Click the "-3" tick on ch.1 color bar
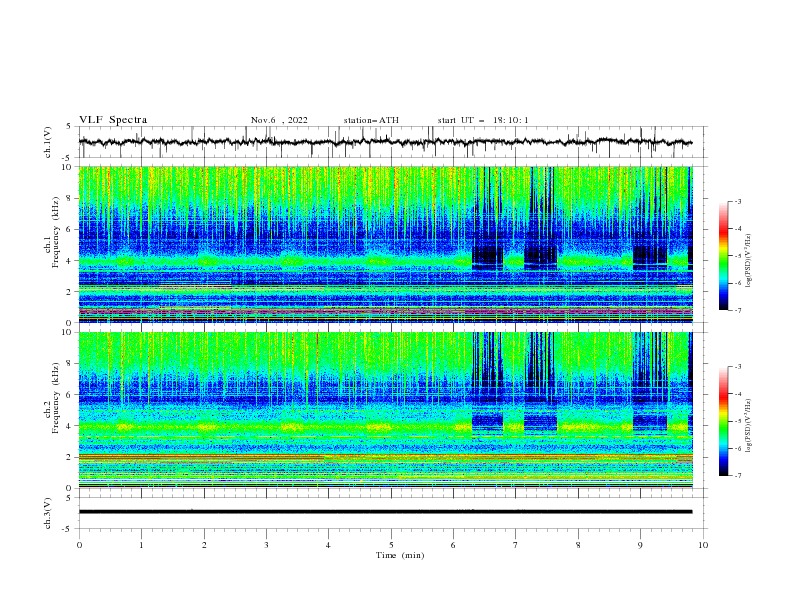Image resolution: width=792 pixels, height=612 pixels. point(737,201)
